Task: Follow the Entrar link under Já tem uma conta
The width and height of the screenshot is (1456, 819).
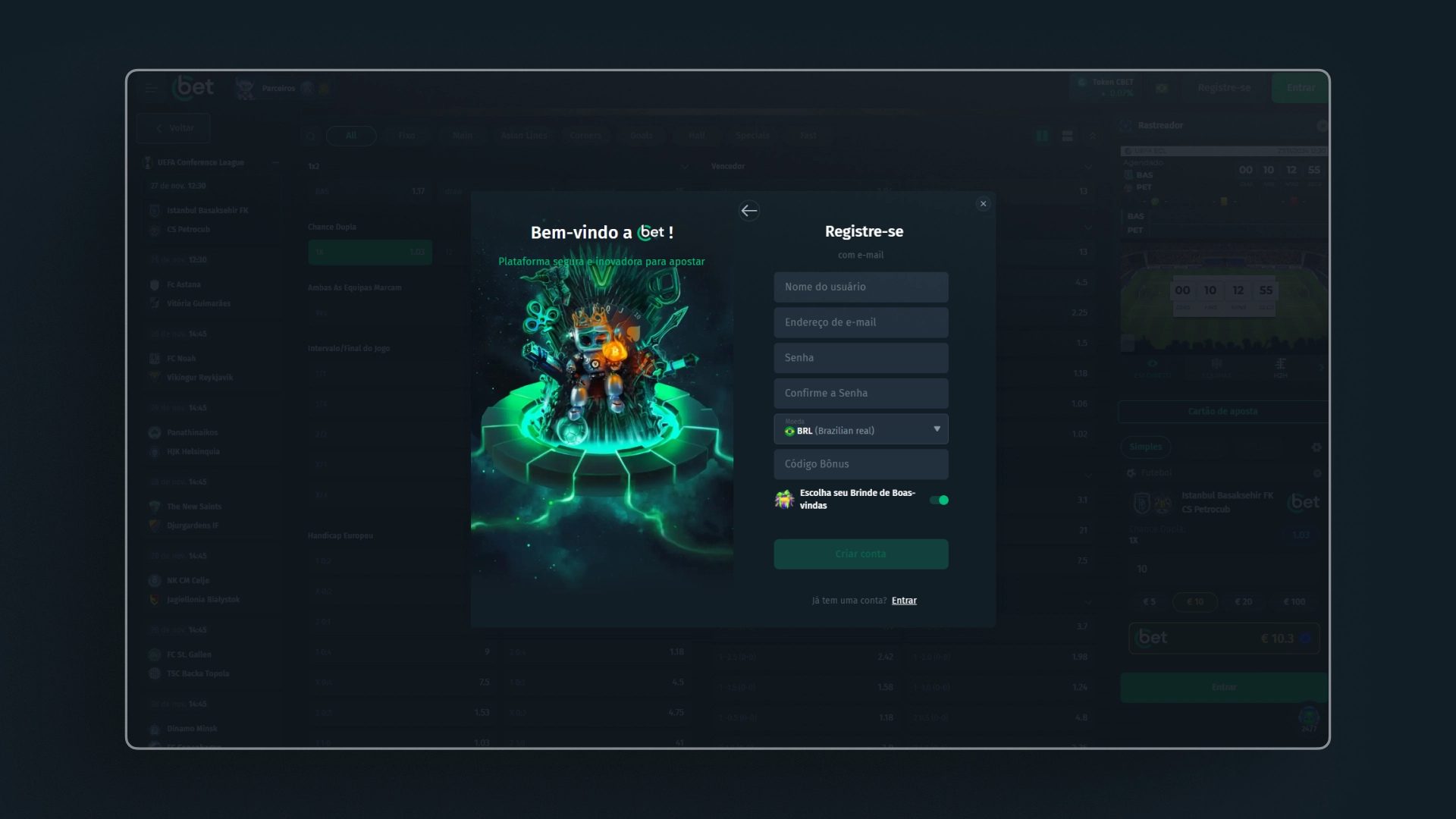Action: click(904, 601)
